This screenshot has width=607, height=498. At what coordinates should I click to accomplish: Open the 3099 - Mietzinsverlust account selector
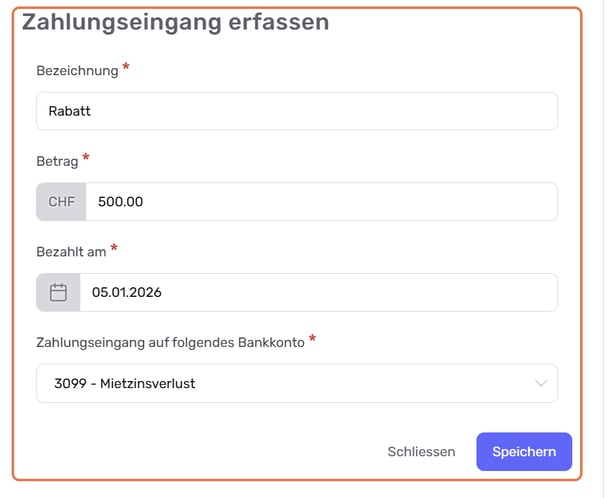[x=296, y=383]
